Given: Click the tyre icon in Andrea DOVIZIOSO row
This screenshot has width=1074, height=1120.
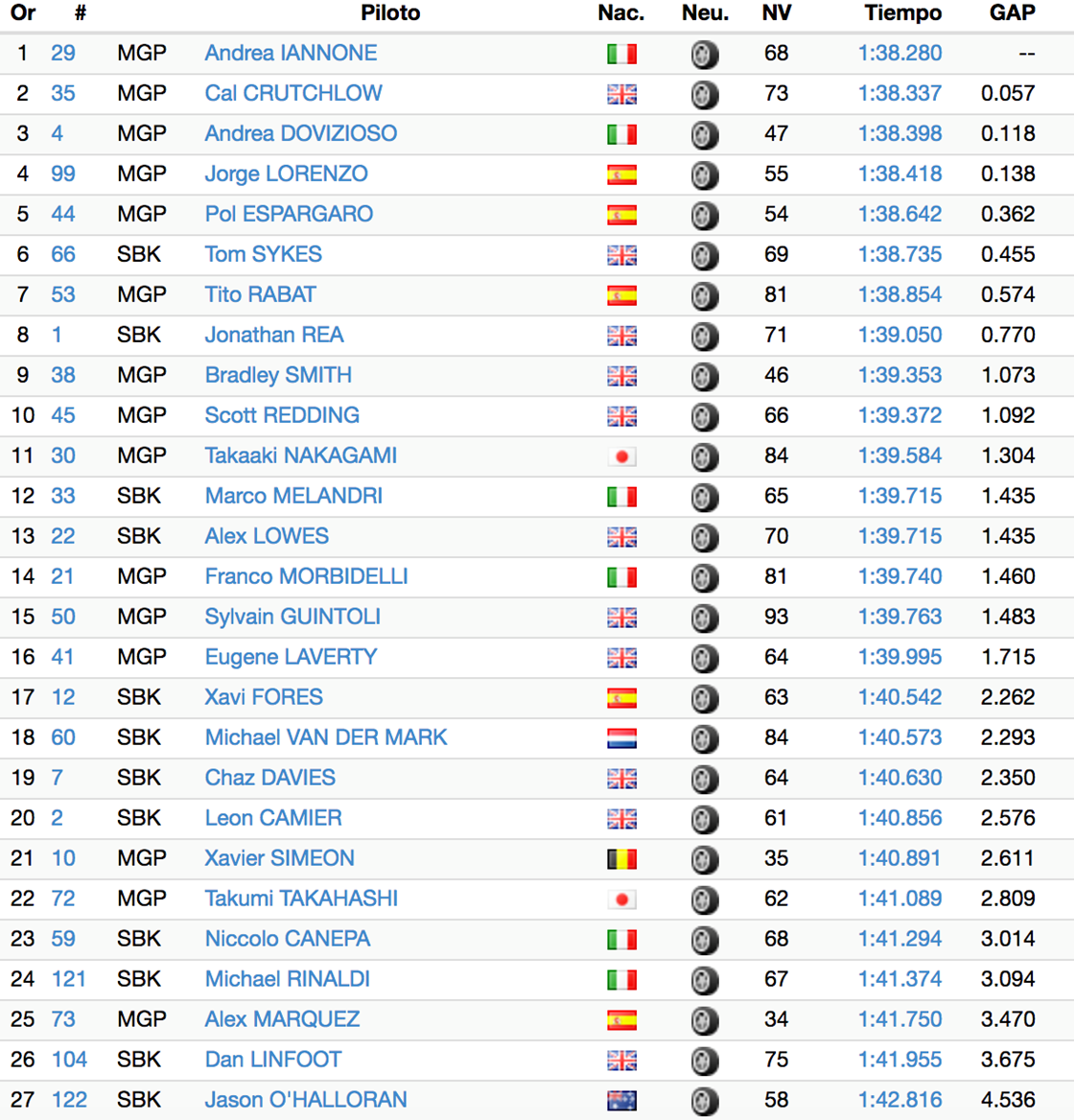Looking at the screenshot, I should pos(705,135).
